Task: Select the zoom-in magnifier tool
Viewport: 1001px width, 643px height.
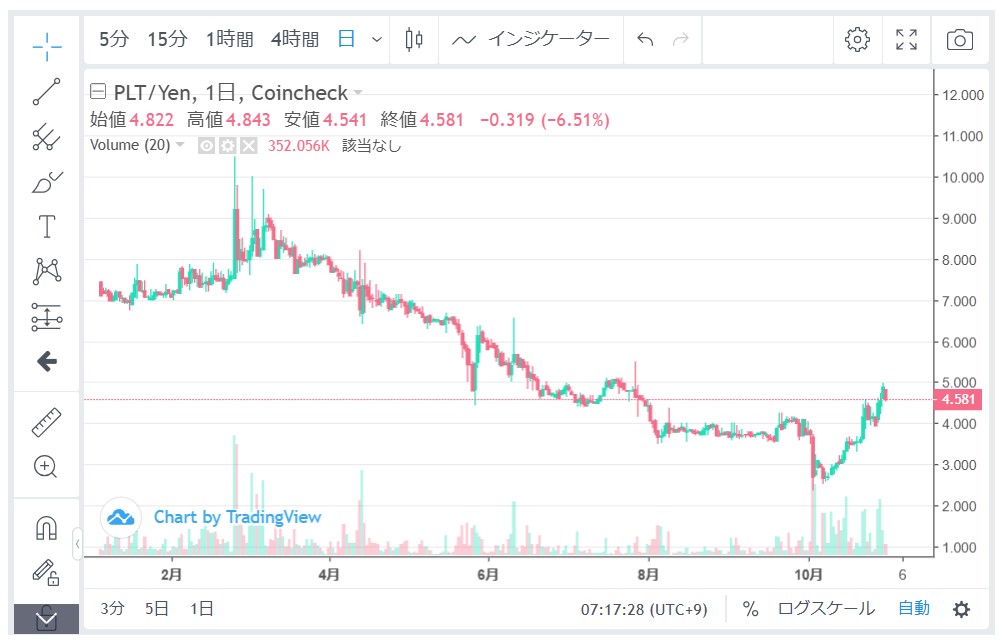Action: coord(46,467)
